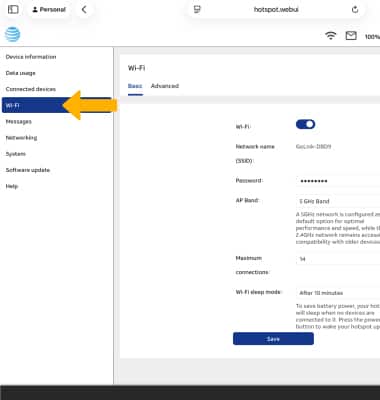Click the AT&T globe logo
The width and height of the screenshot is (380, 400).
point(12,35)
